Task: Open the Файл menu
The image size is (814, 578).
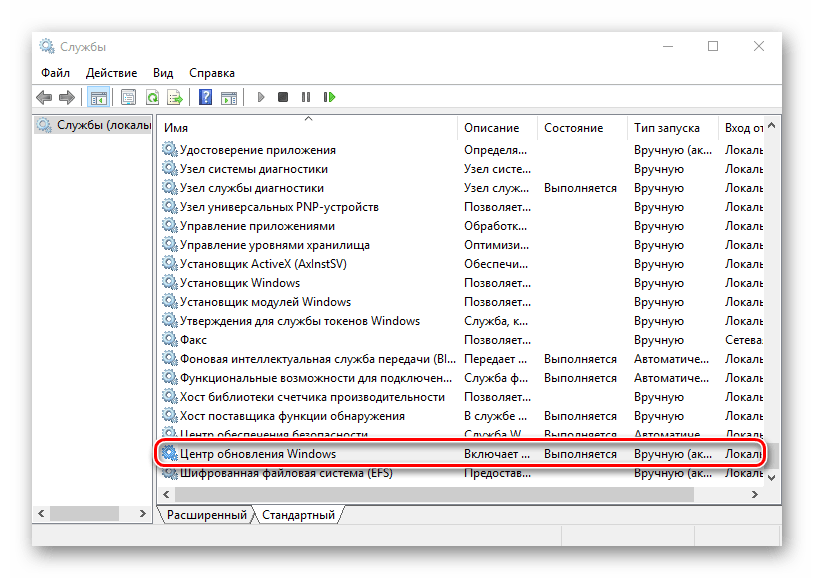Action: pyautogui.click(x=55, y=73)
